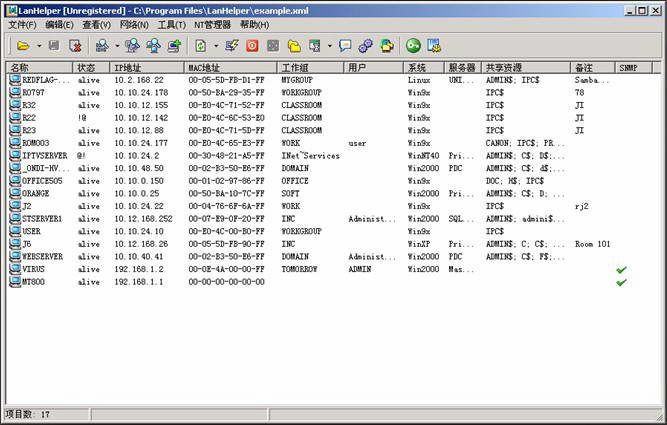667x425 pixels.
Task: Open the 工具(T) menu
Action: pyautogui.click(x=172, y=25)
